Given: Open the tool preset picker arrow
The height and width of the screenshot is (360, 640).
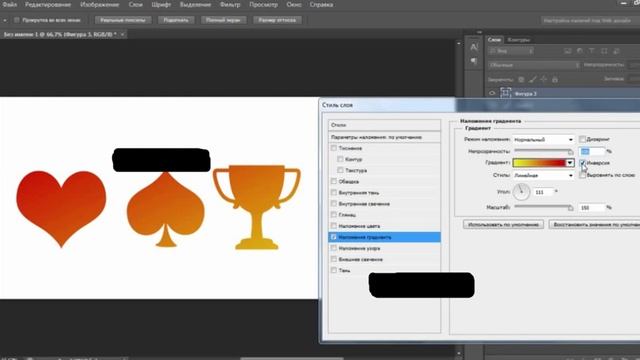Looking at the screenshot, I should pos(4,20).
